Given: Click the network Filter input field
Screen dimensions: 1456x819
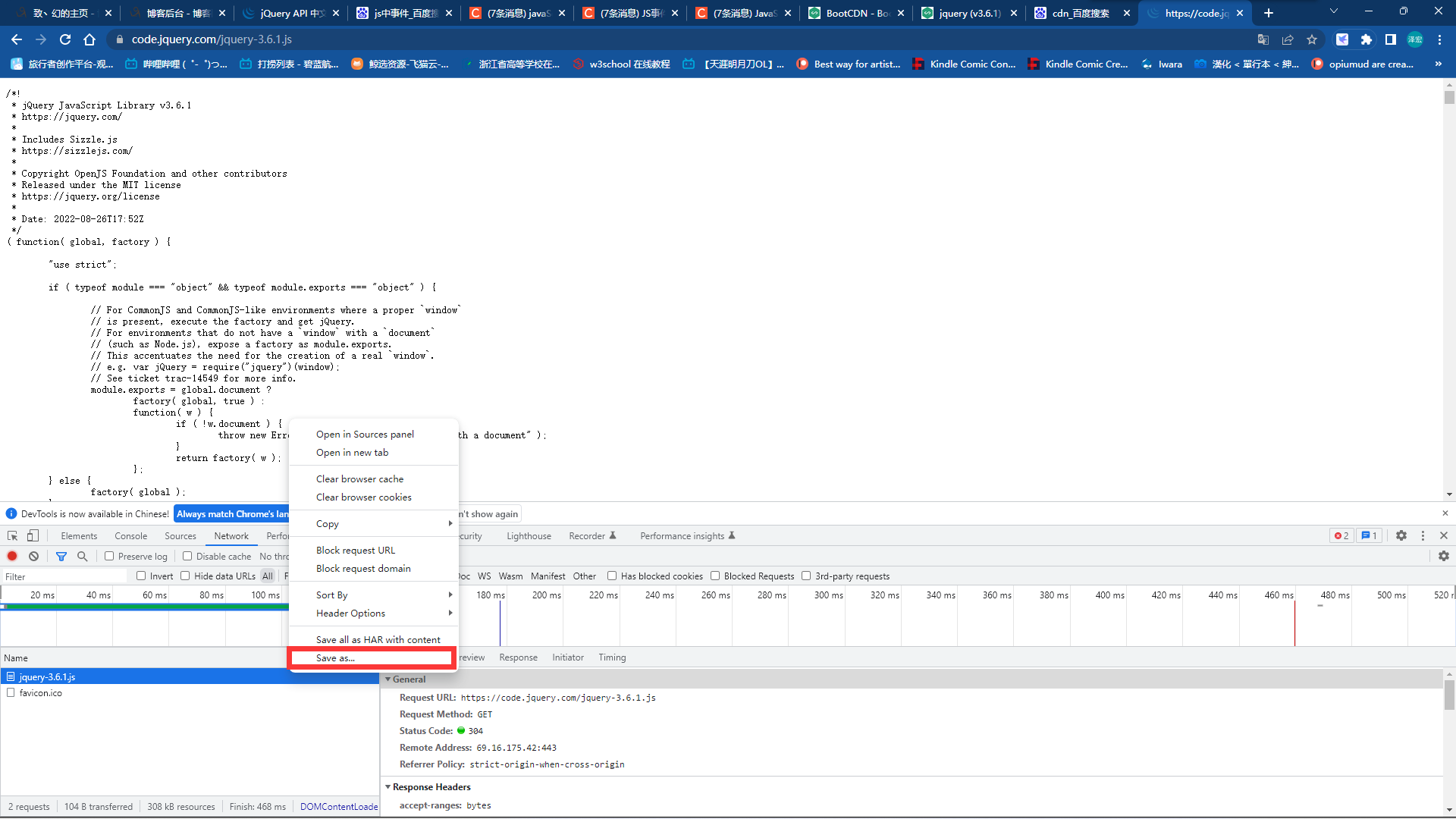Looking at the screenshot, I should [x=64, y=576].
